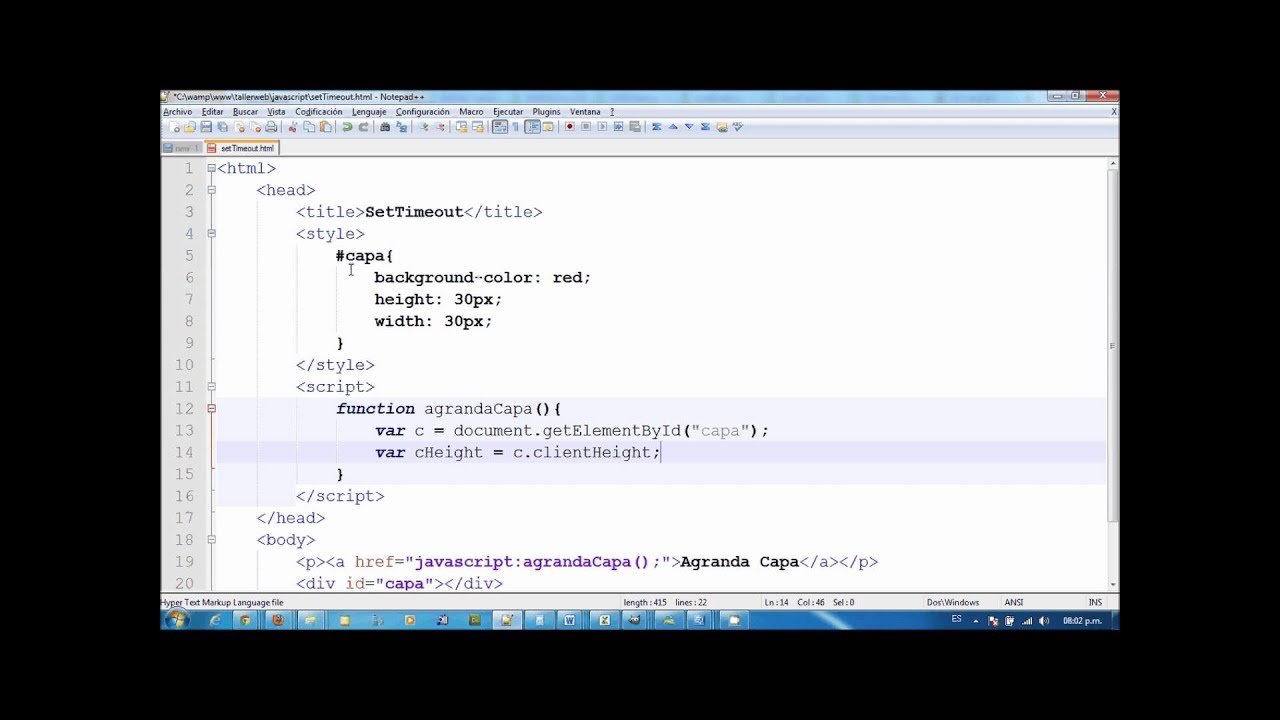Click the Dos\Windows status bar entry
This screenshot has width=1280, height=720.
click(x=953, y=602)
